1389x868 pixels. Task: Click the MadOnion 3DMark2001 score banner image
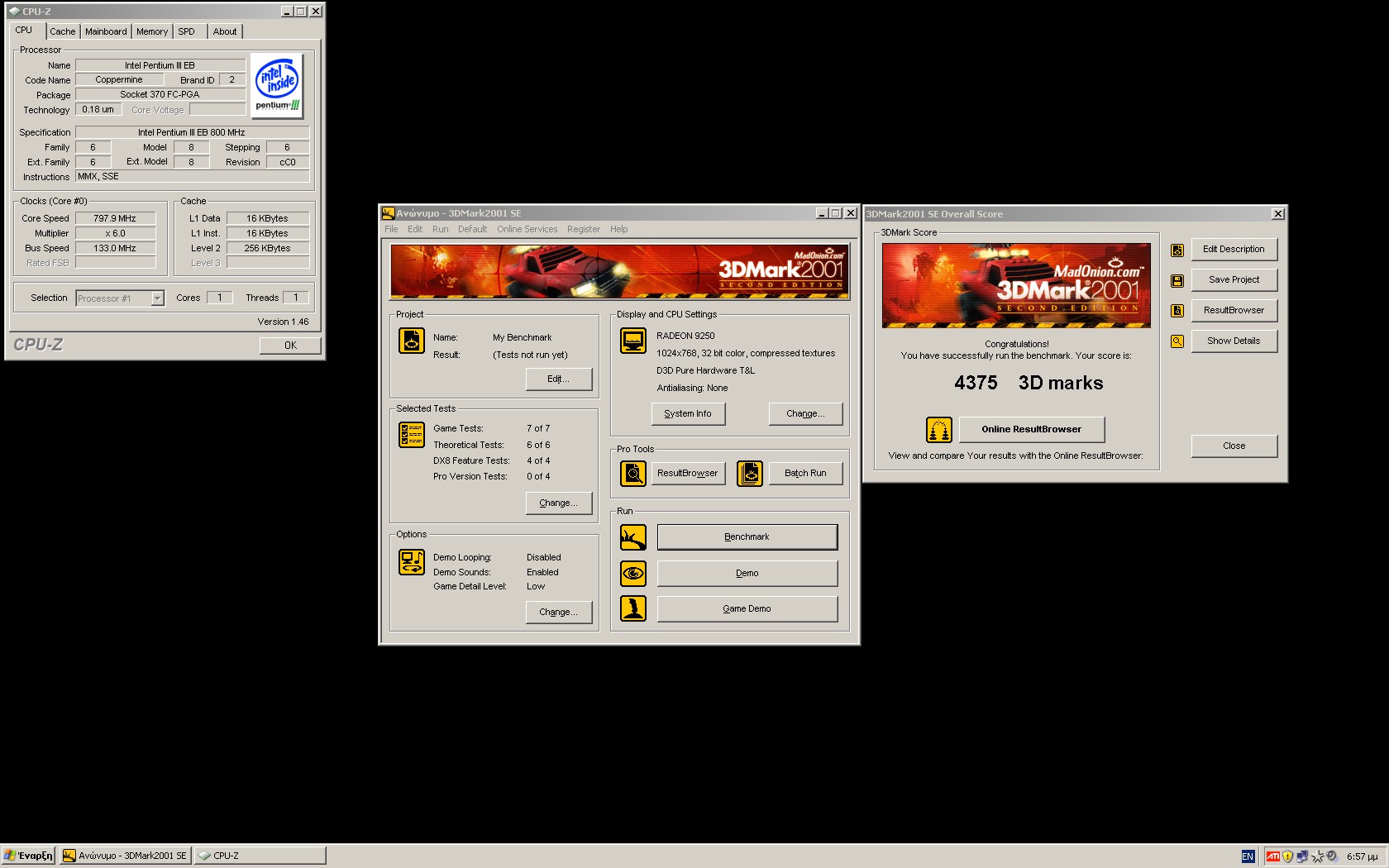pyautogui.click(x=1016, y=285)
